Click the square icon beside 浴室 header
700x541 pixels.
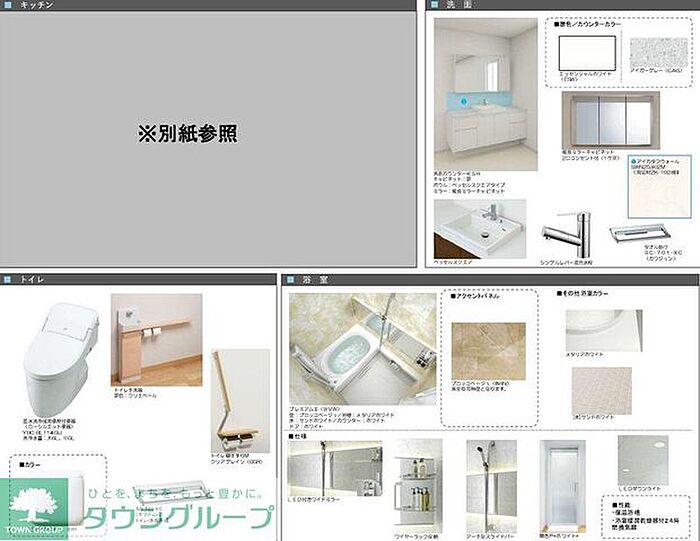click(291, 281)
